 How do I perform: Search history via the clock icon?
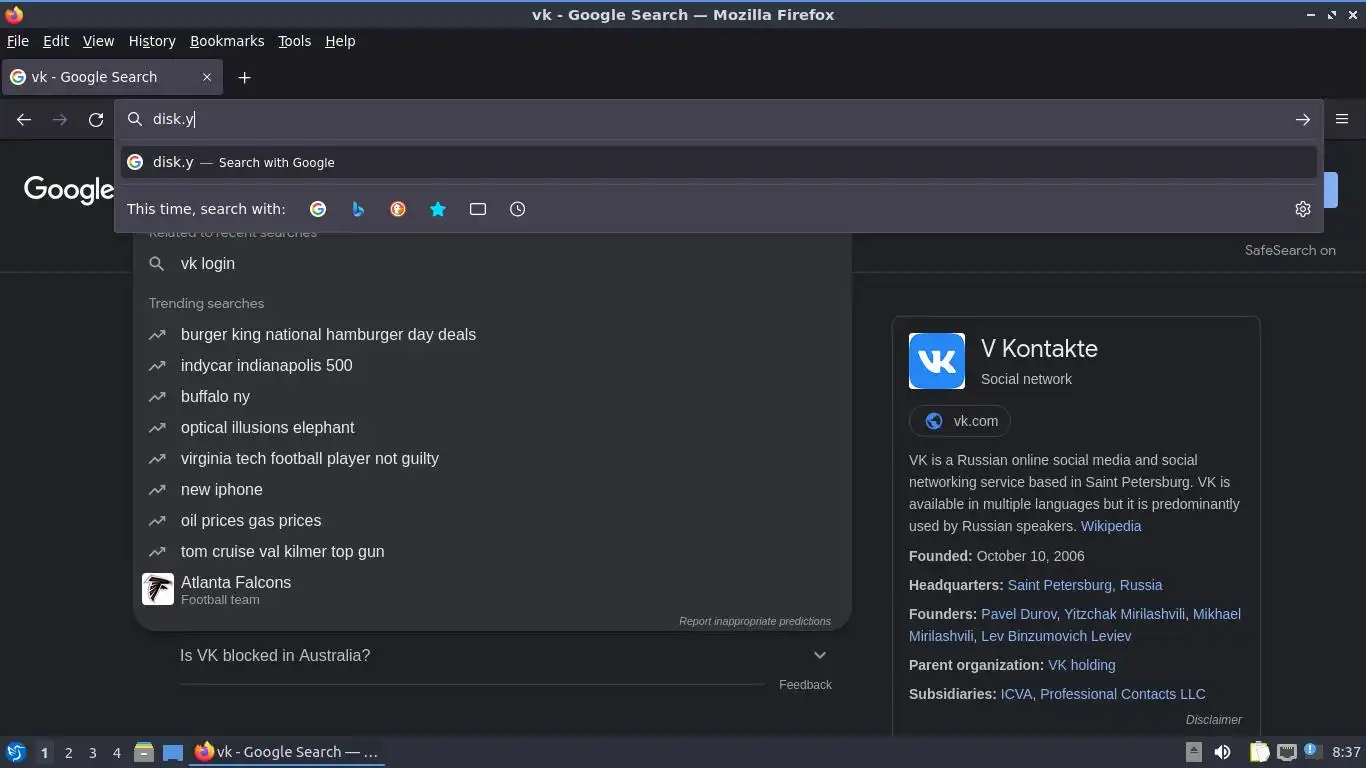518,209
